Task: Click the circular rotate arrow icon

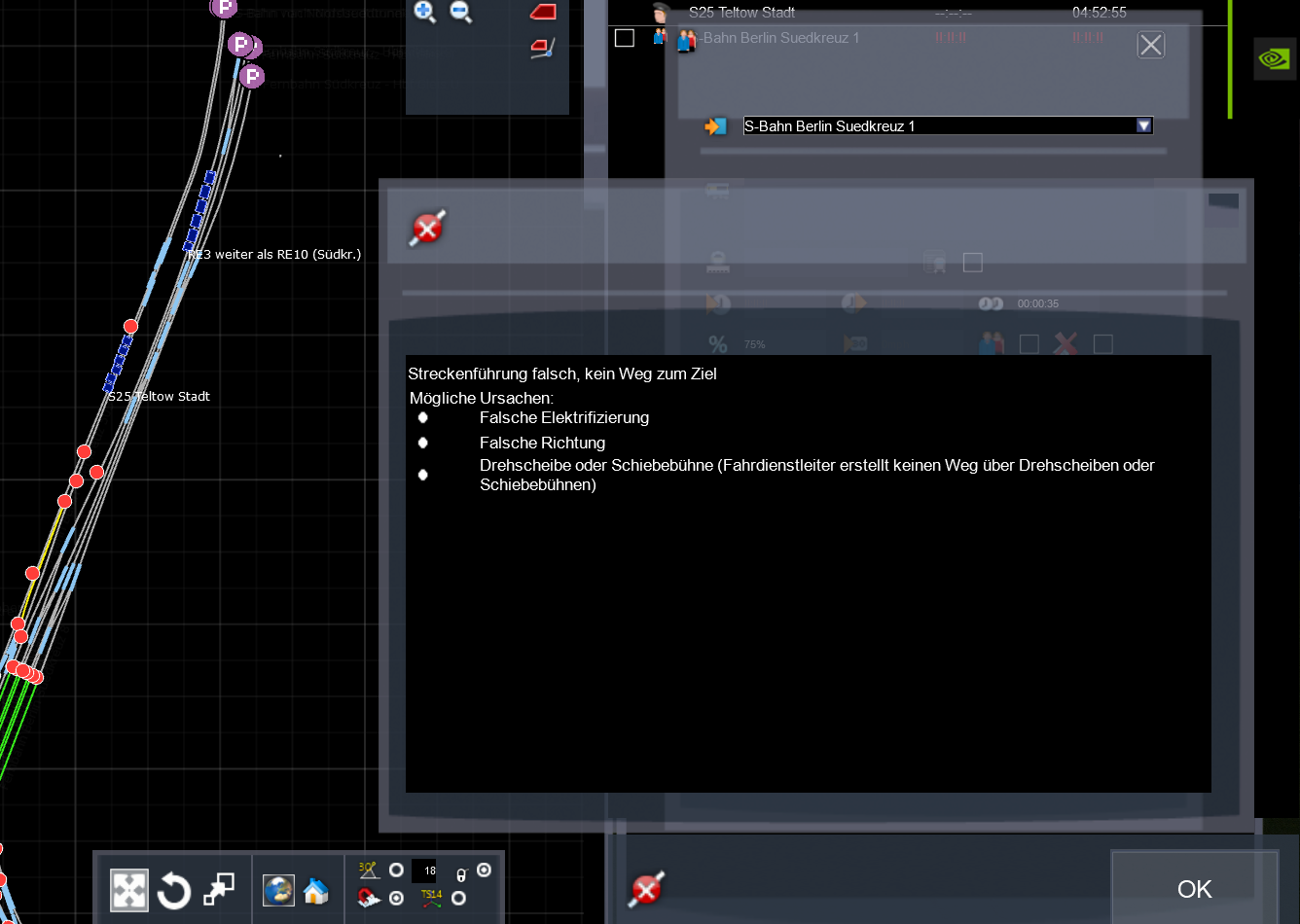Action: pyautogui.click(x=174, y=889)
